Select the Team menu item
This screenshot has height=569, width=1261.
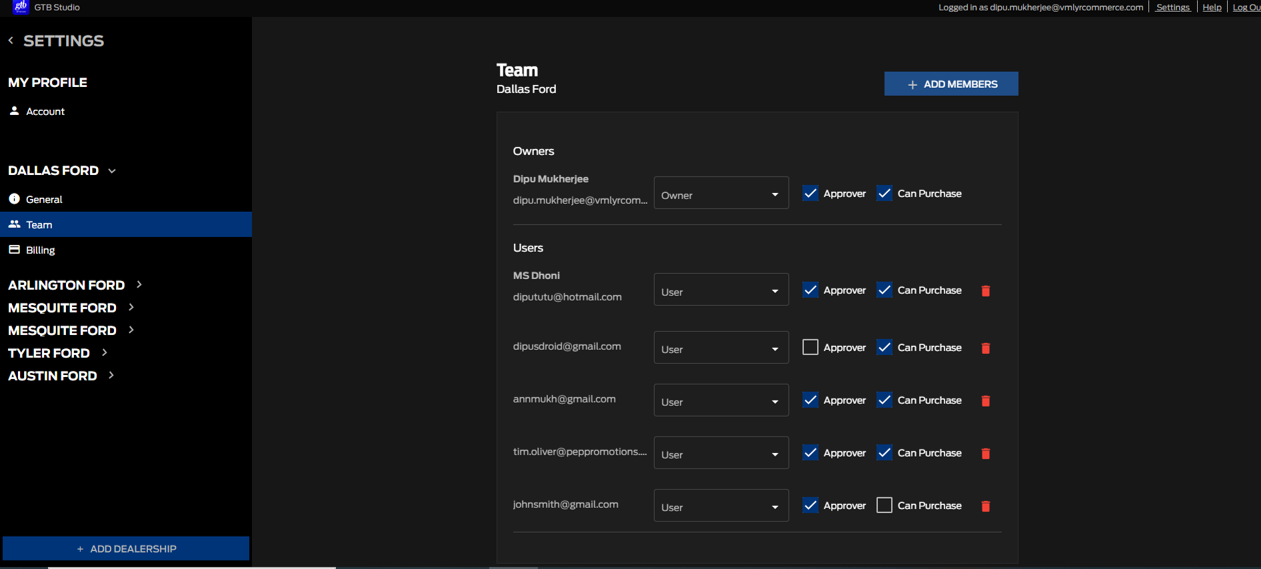[126, 224]
